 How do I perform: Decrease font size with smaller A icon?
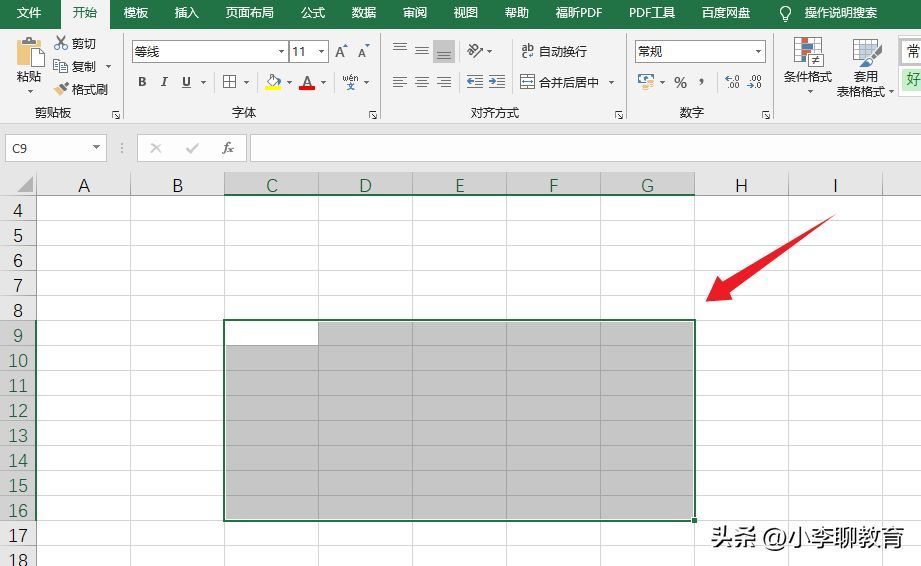pyautogui.click(x=364, y=51)
